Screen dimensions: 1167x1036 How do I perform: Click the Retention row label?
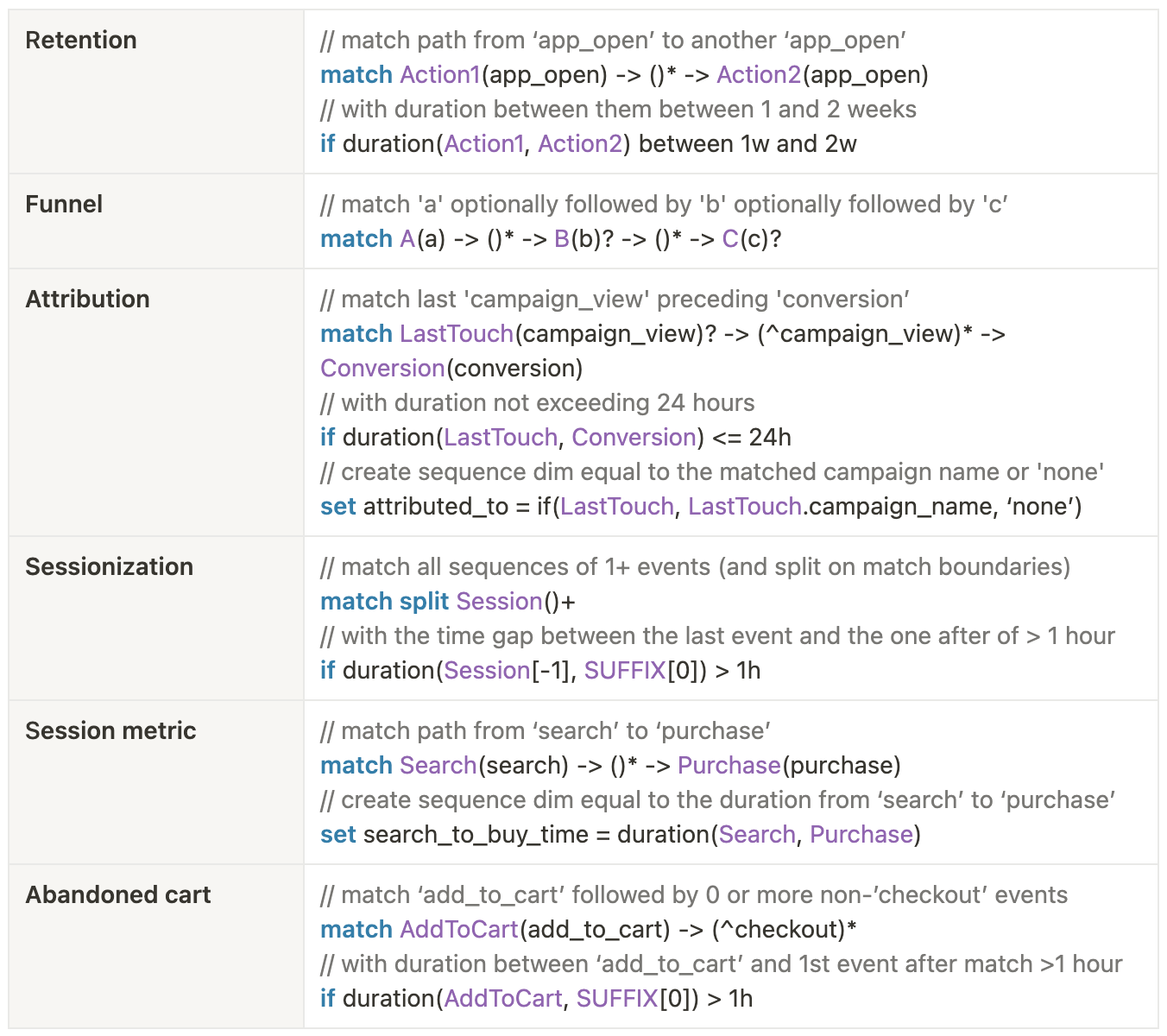coord(81,41)
